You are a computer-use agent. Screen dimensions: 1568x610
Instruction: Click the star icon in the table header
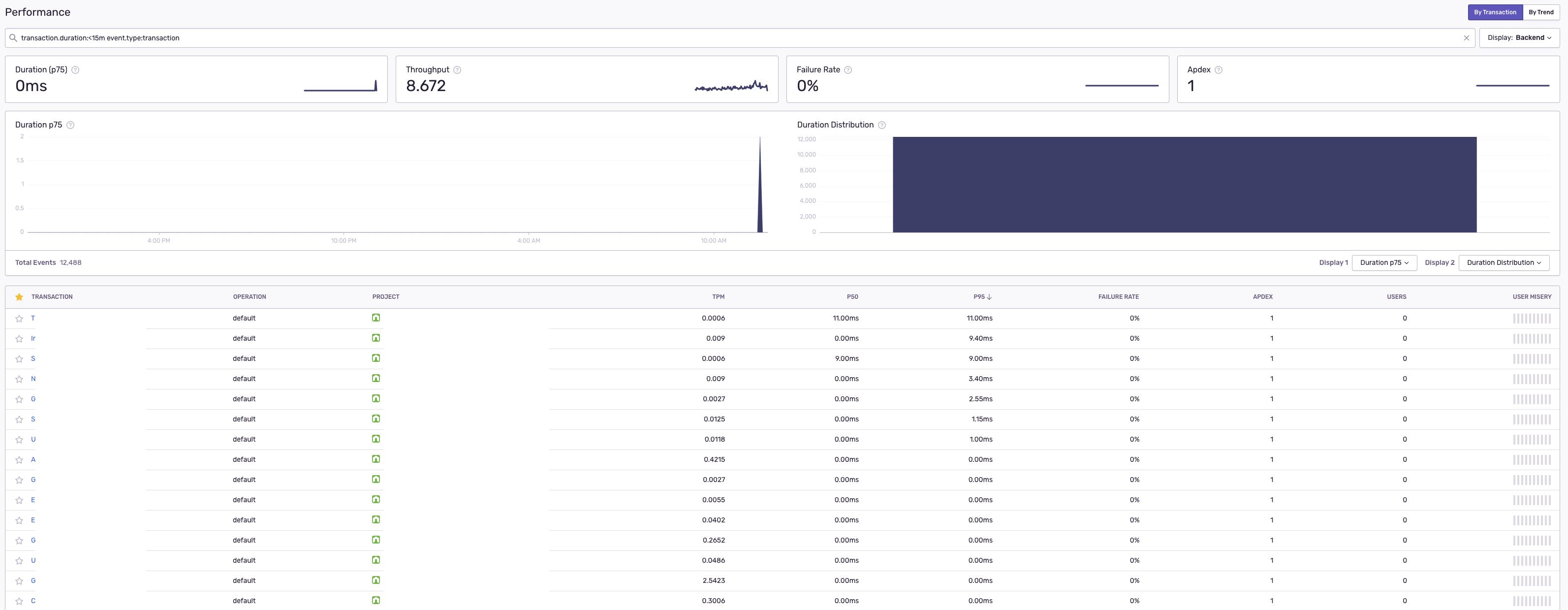coord(20,297)
